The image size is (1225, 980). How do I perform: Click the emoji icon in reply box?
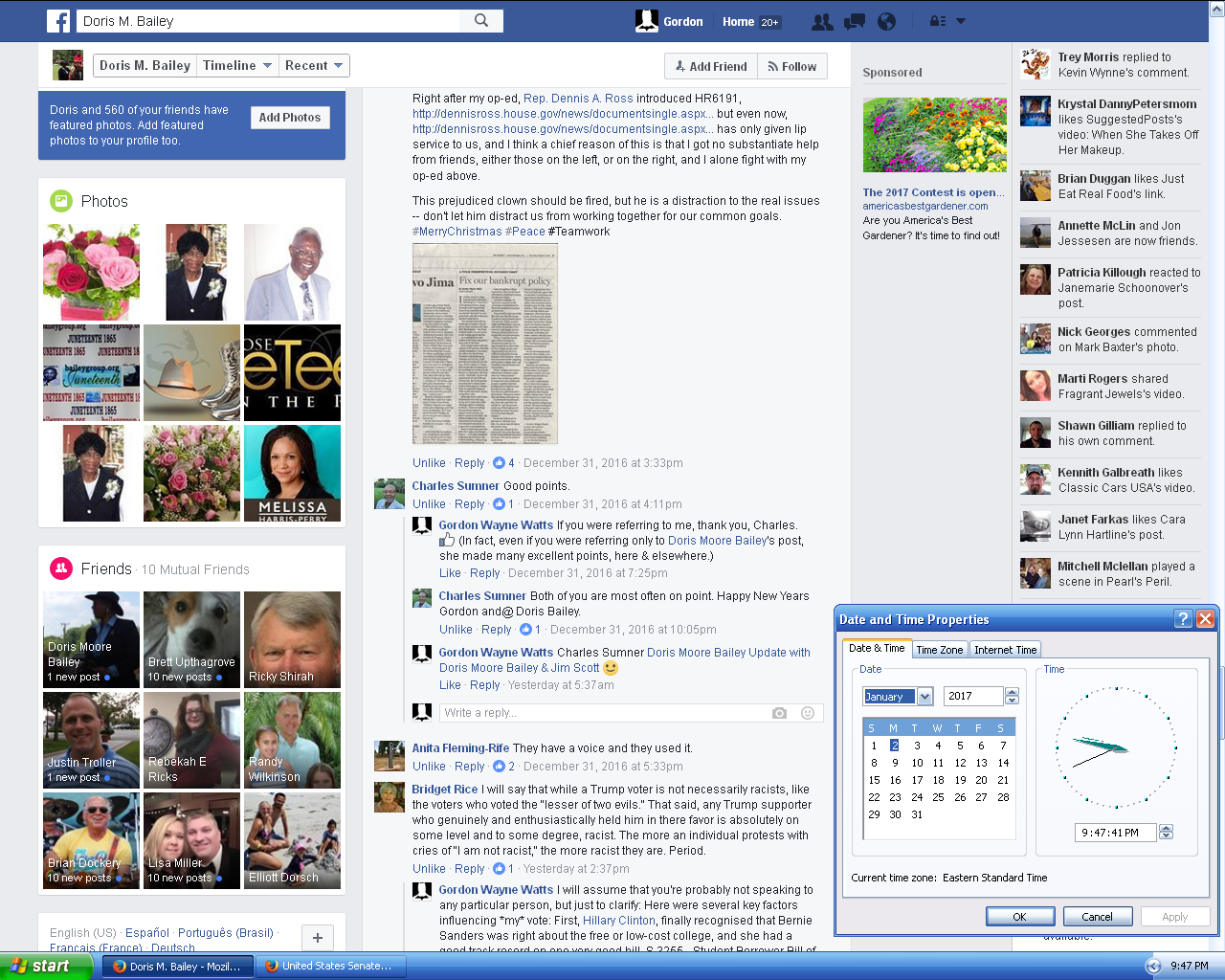tap(807, 713)
